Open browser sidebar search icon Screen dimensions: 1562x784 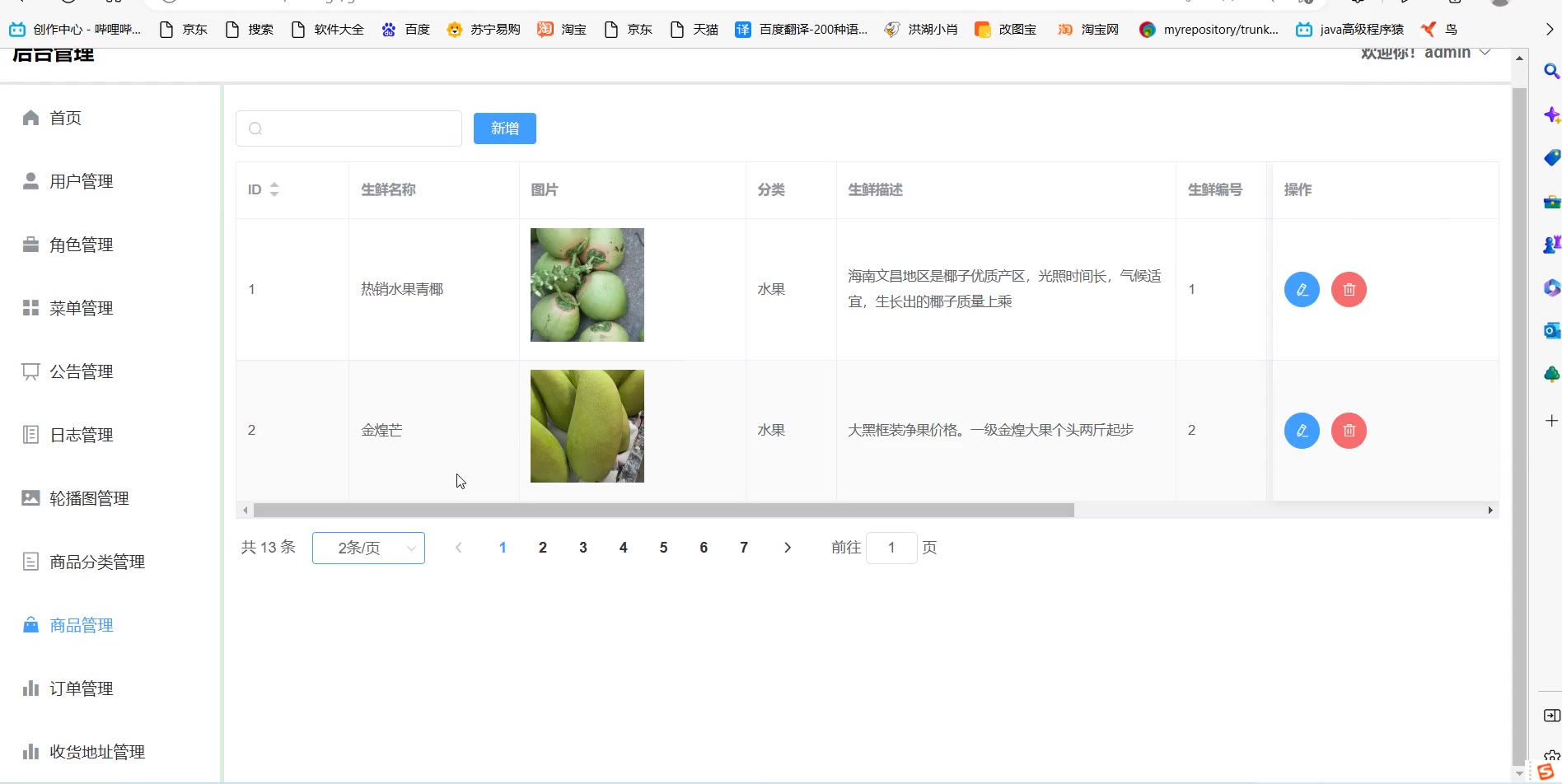(1551, 72)
